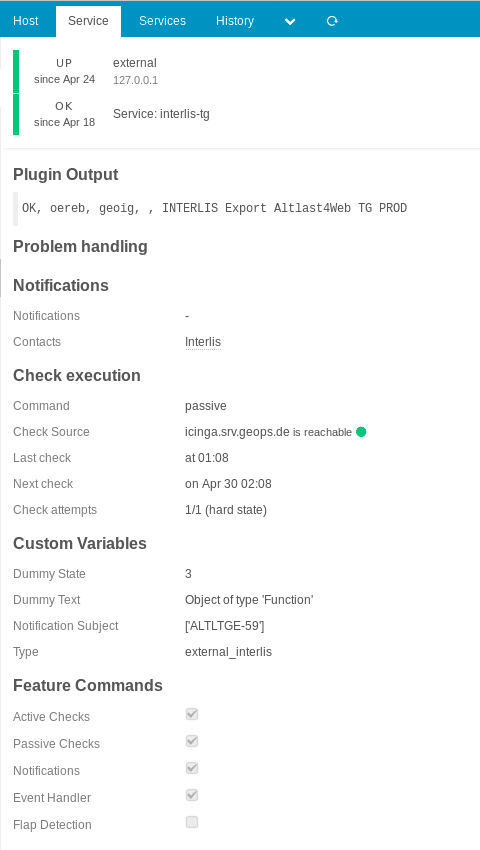Enable the Flap Detection checkbox
Viewport: 480px width, 850px height.
tap(192, 822)
